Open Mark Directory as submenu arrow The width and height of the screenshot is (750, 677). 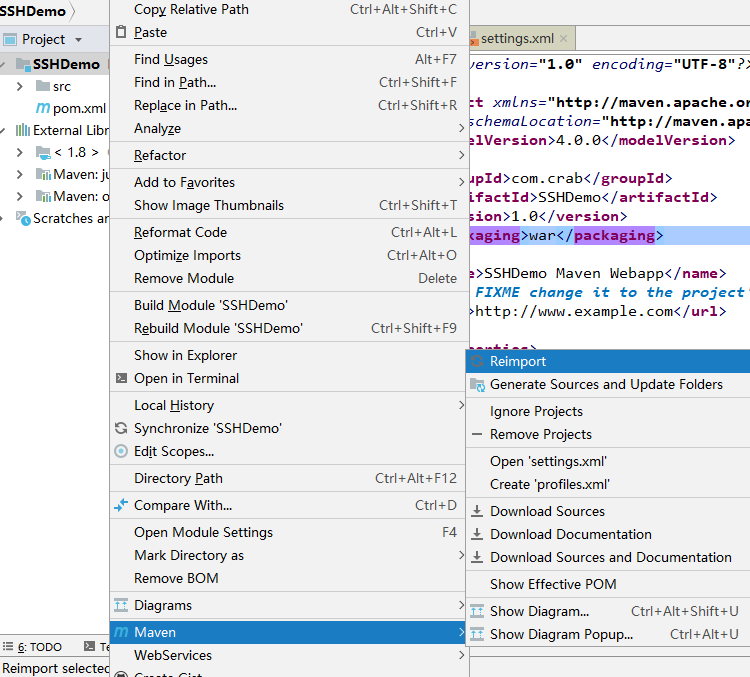(x=461, y=555)
